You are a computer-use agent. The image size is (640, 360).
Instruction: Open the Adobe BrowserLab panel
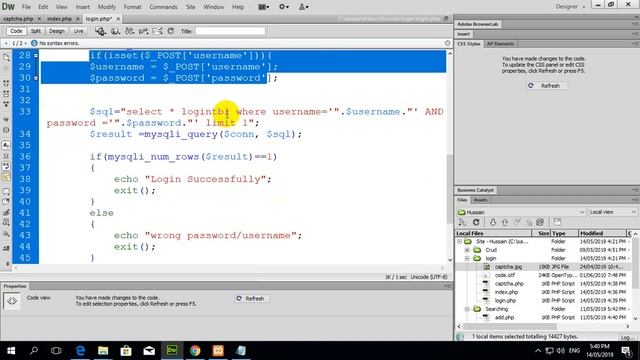478,24
